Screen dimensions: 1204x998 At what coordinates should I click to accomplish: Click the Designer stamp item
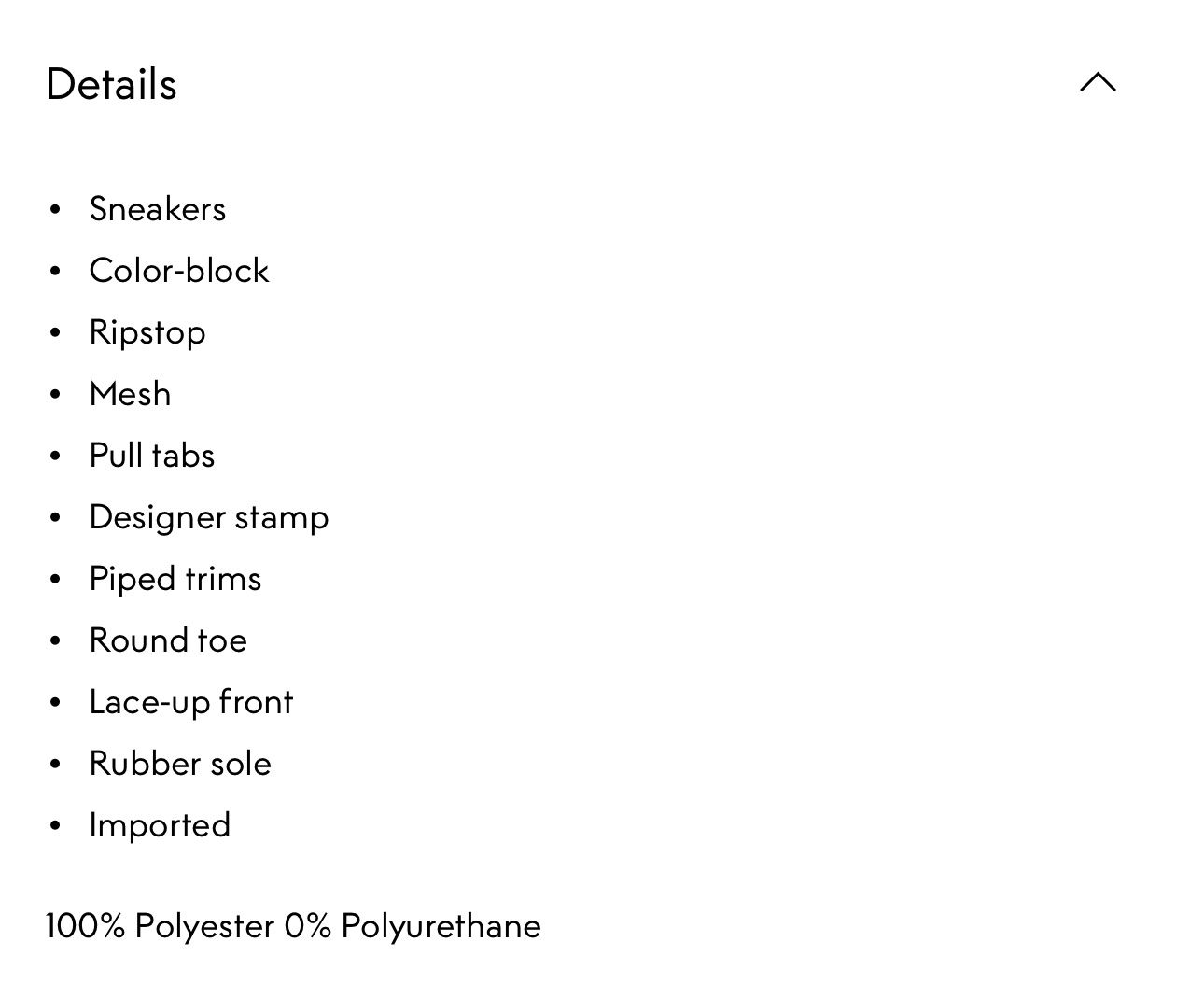click(209, 518)
